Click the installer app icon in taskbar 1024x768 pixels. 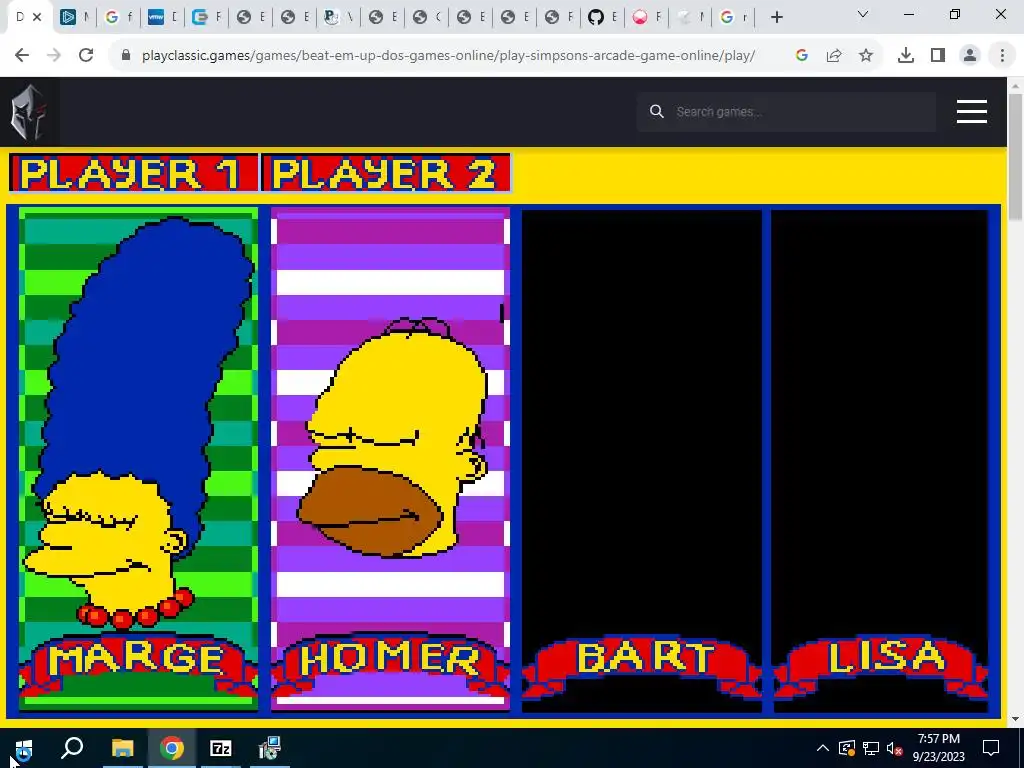[270, 748]
